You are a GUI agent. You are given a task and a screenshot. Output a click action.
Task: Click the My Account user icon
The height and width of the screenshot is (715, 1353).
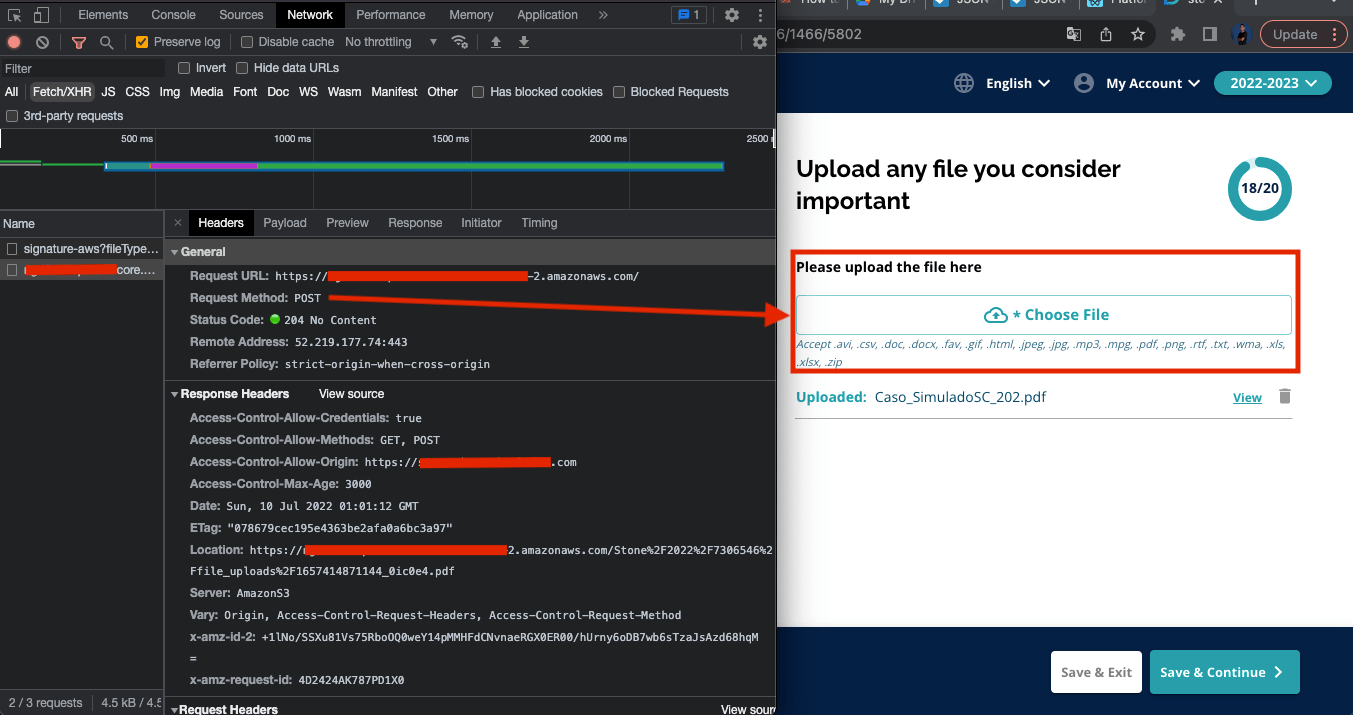(x=1084, y=83)
